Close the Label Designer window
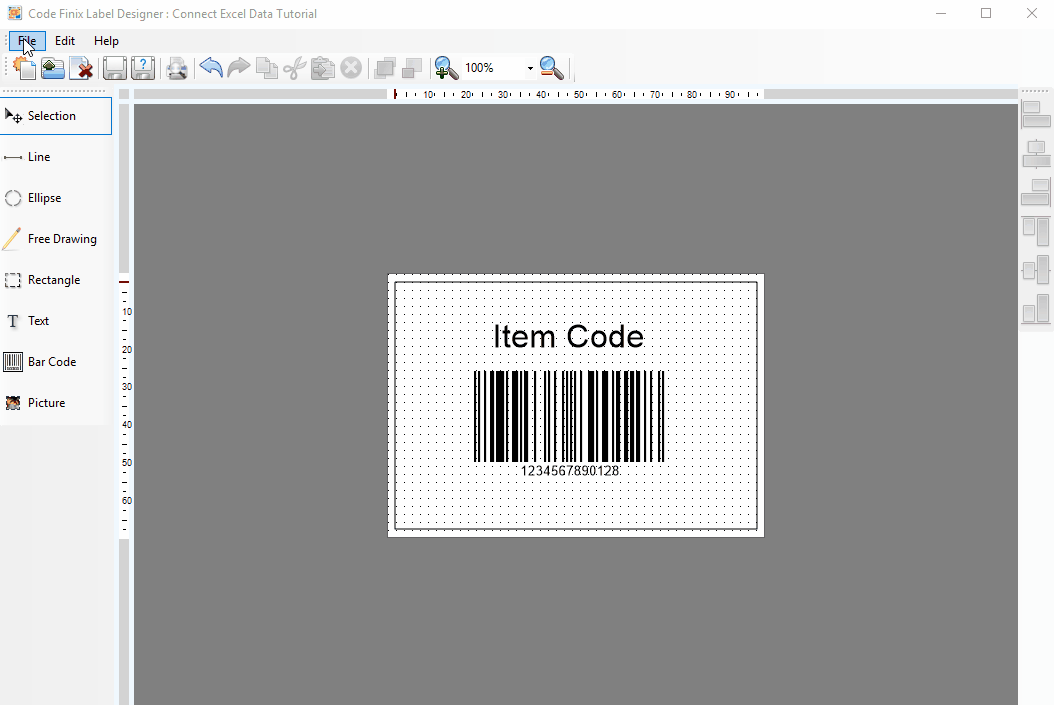The image size is (1054, 705). coord(1032,13)
